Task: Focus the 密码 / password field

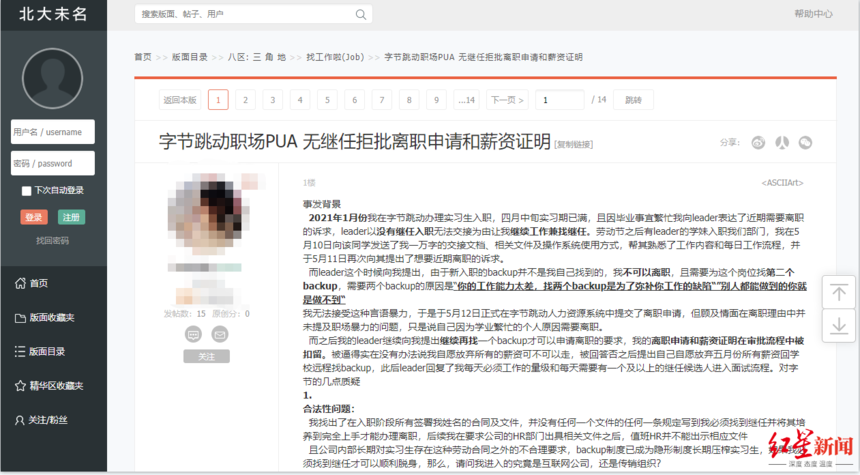Action: (53, 163)
